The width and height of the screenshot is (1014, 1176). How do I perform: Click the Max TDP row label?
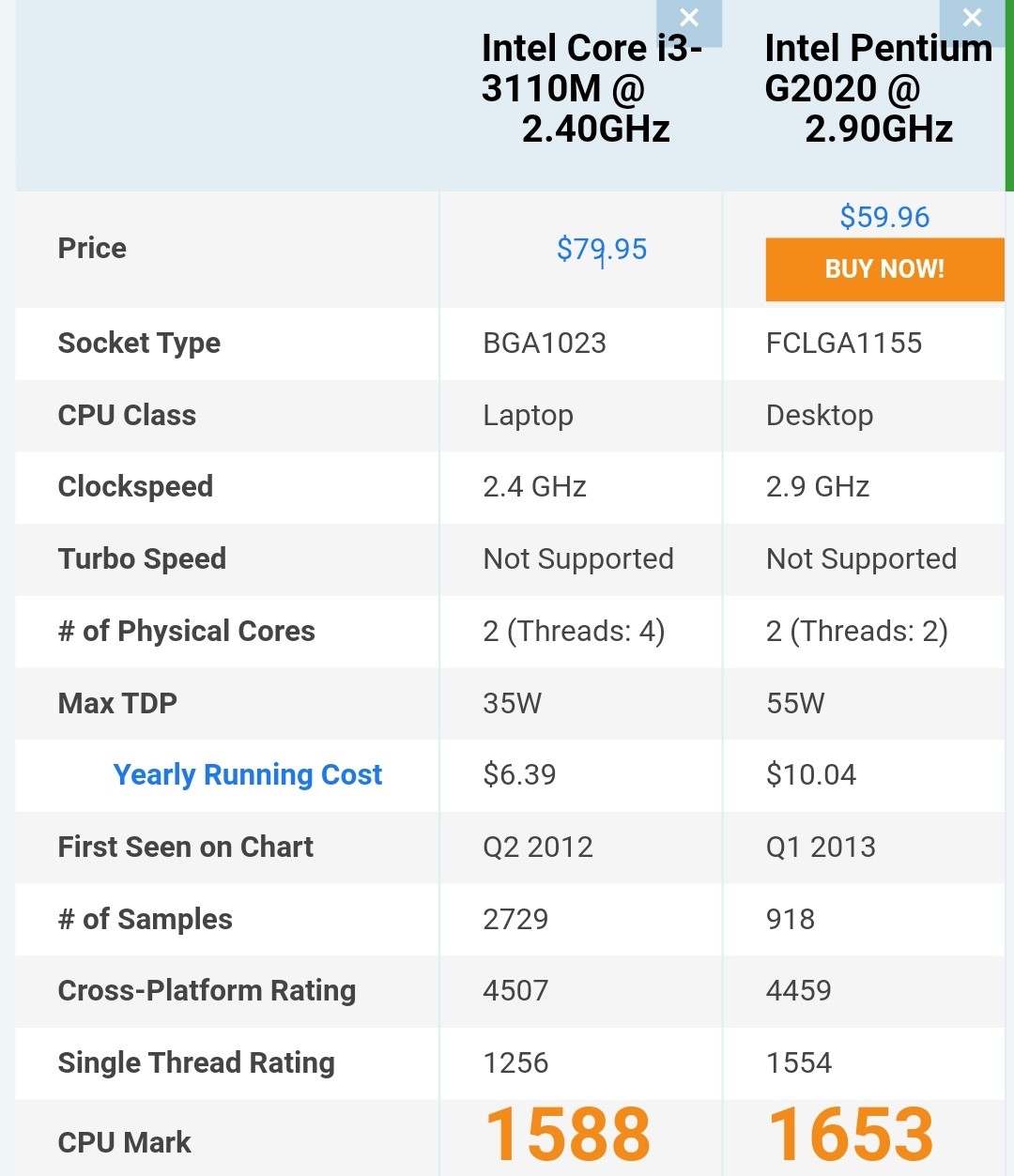pyautogui.click(x=116, y=703)
